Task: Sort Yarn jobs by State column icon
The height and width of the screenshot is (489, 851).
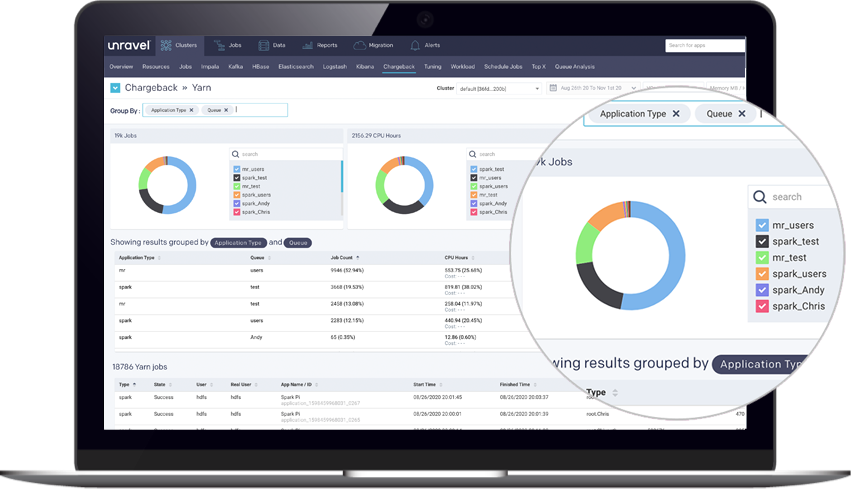Action: coord(170,385)
